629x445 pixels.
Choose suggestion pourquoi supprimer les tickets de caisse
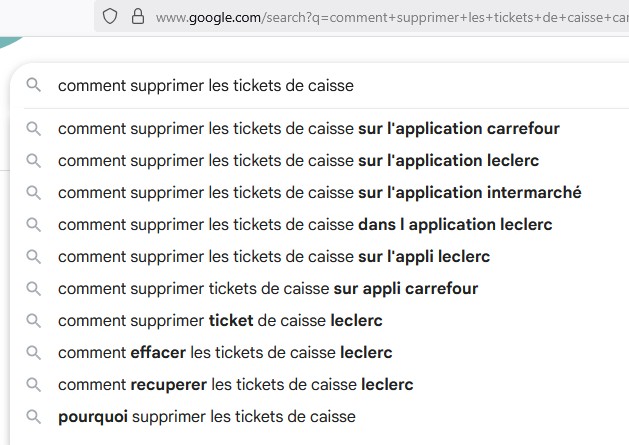(207, 417)
